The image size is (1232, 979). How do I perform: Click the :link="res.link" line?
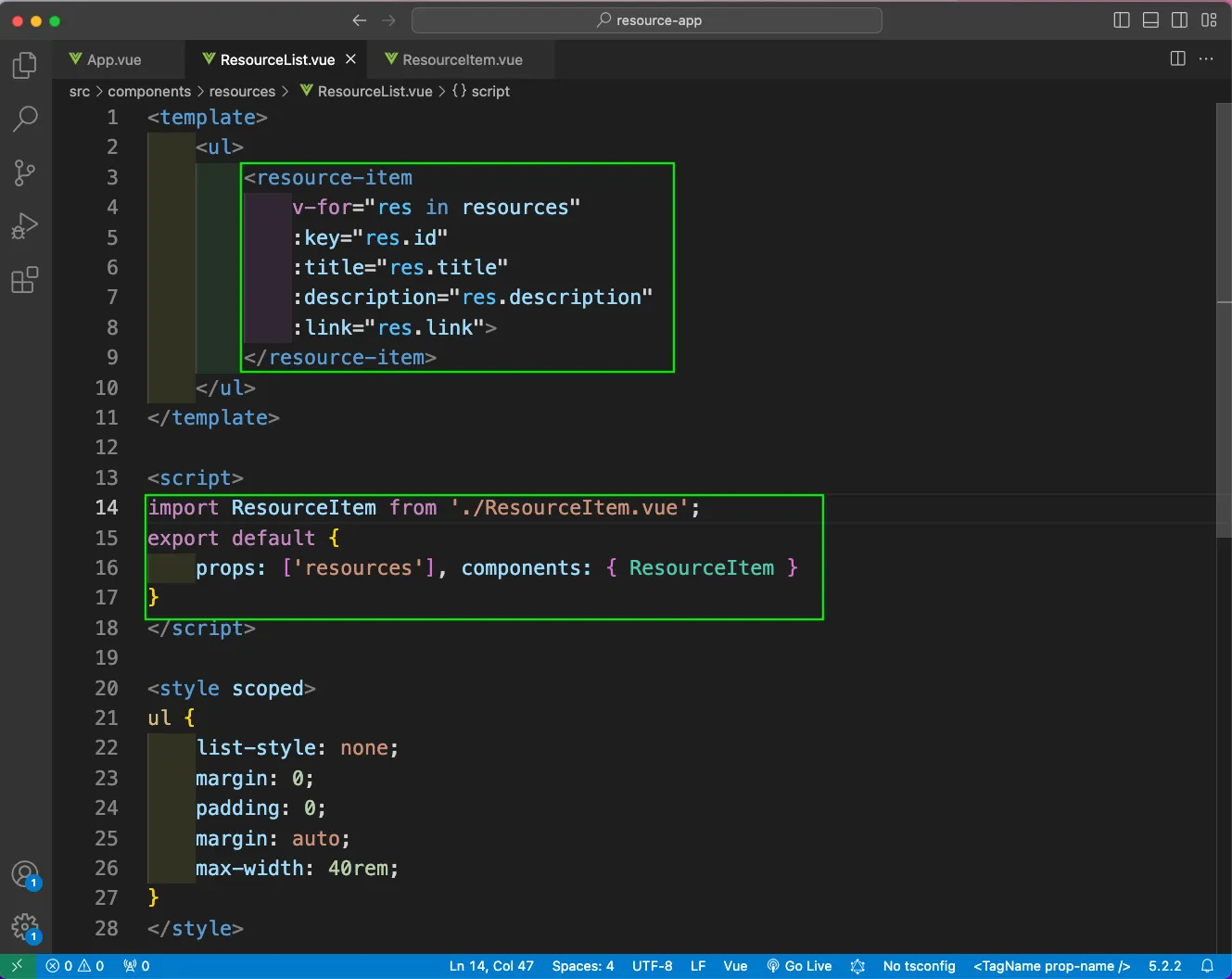(x=394, y=327)
